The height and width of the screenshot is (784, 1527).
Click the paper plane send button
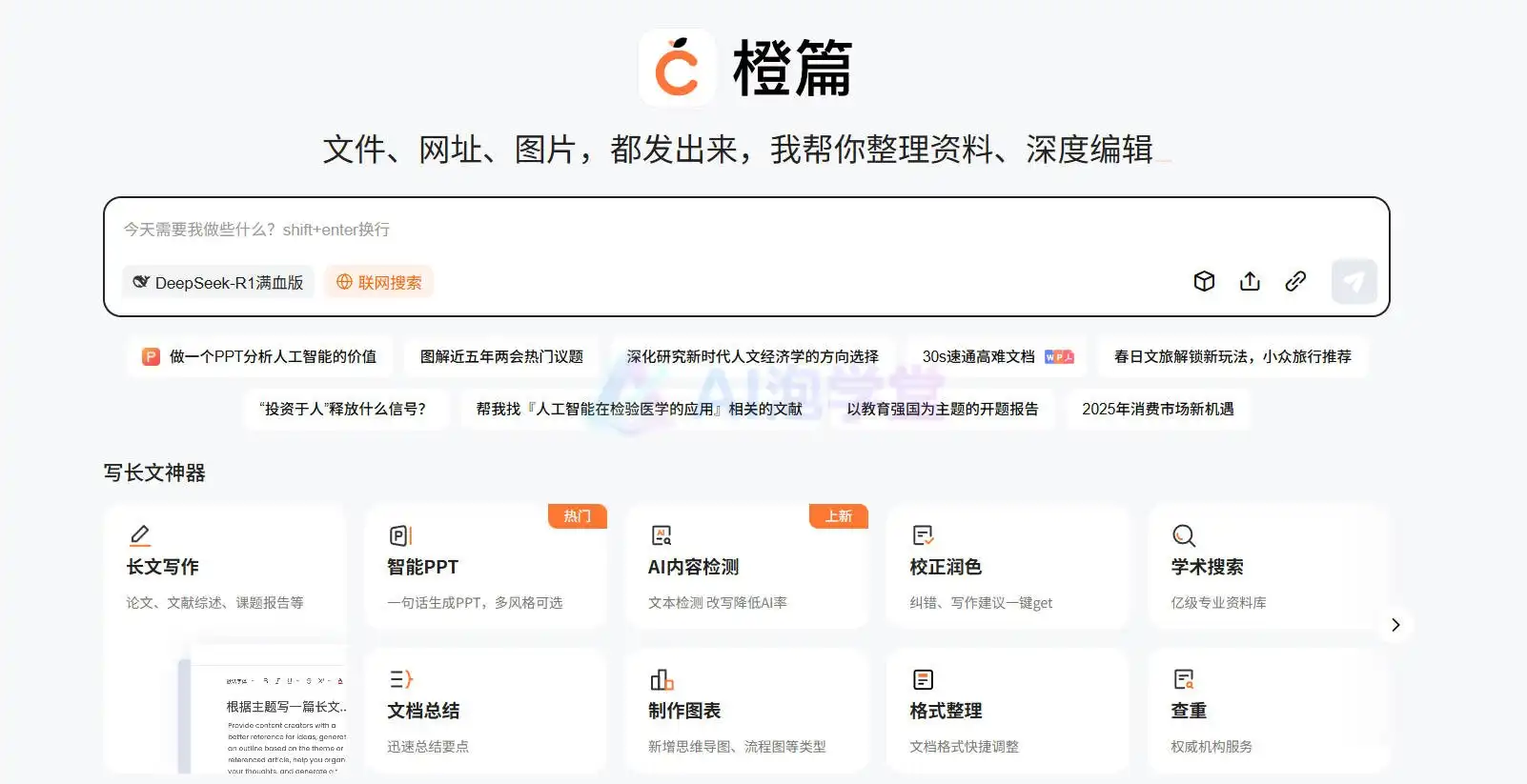pyautogui.click(x=1354, y=281)
